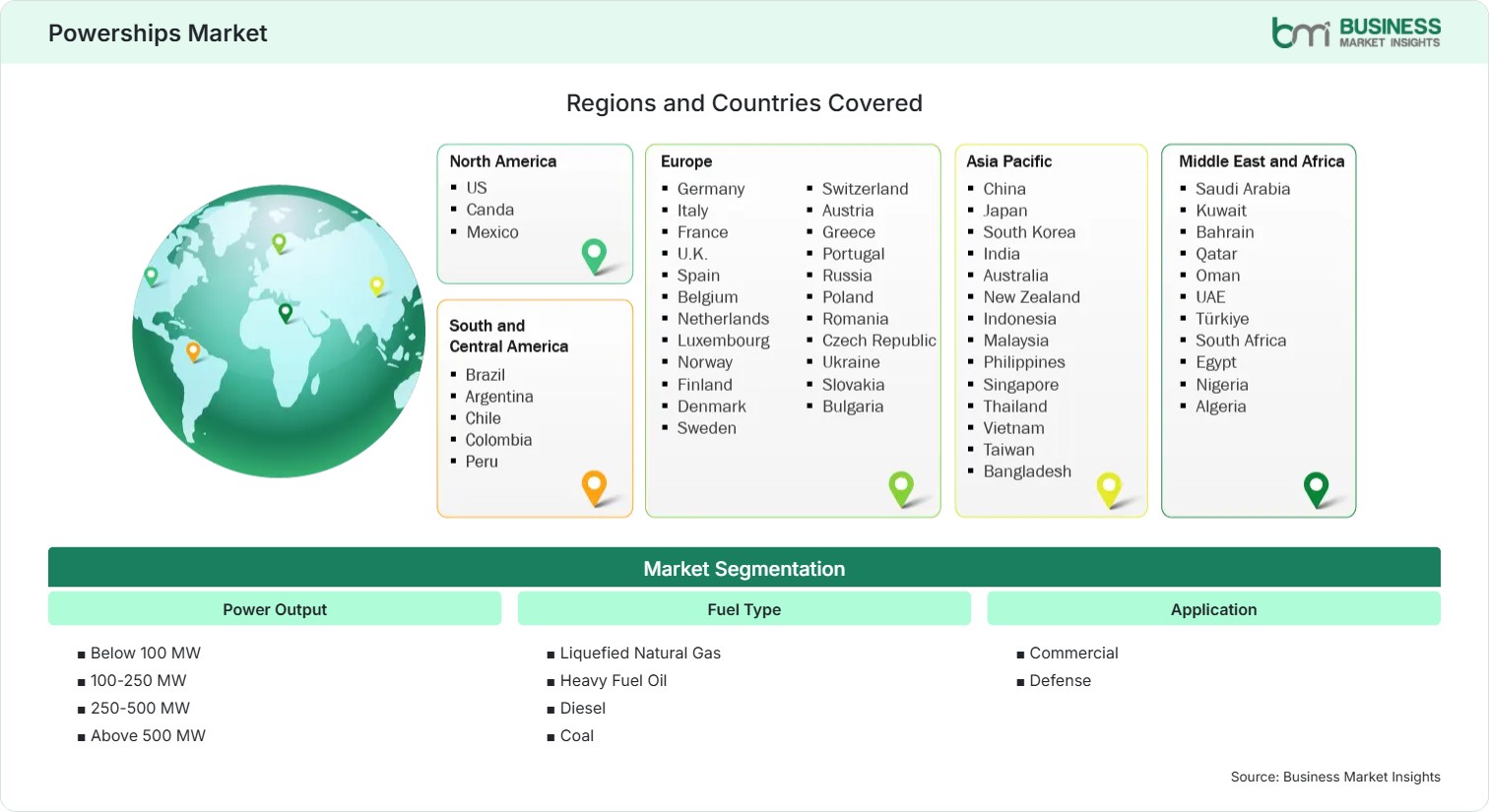Click Peru in the country list
The height and width of the screenshot is (812, 1489).
[482, 462]
